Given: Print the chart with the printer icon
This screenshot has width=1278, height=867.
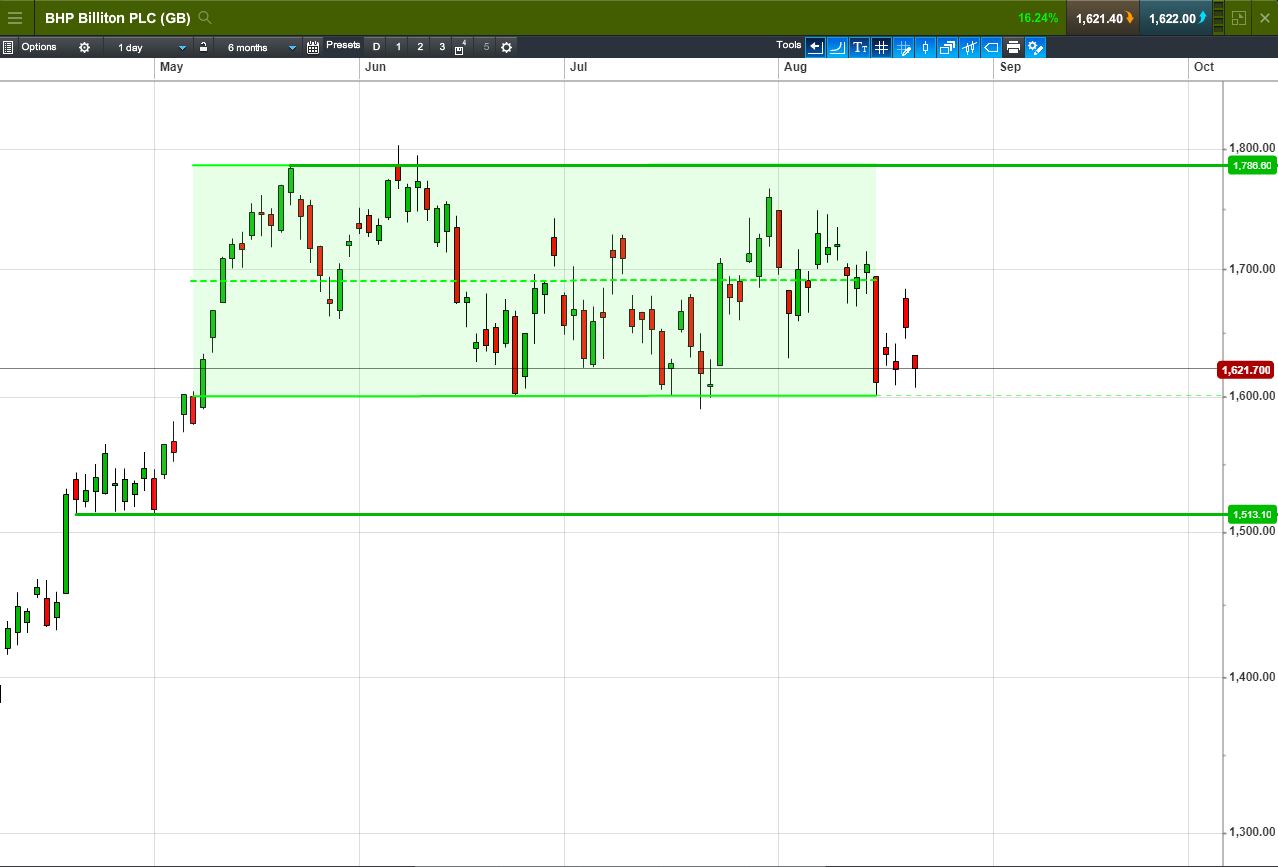Looking at the screenshot, I should tap(1013, 47).
